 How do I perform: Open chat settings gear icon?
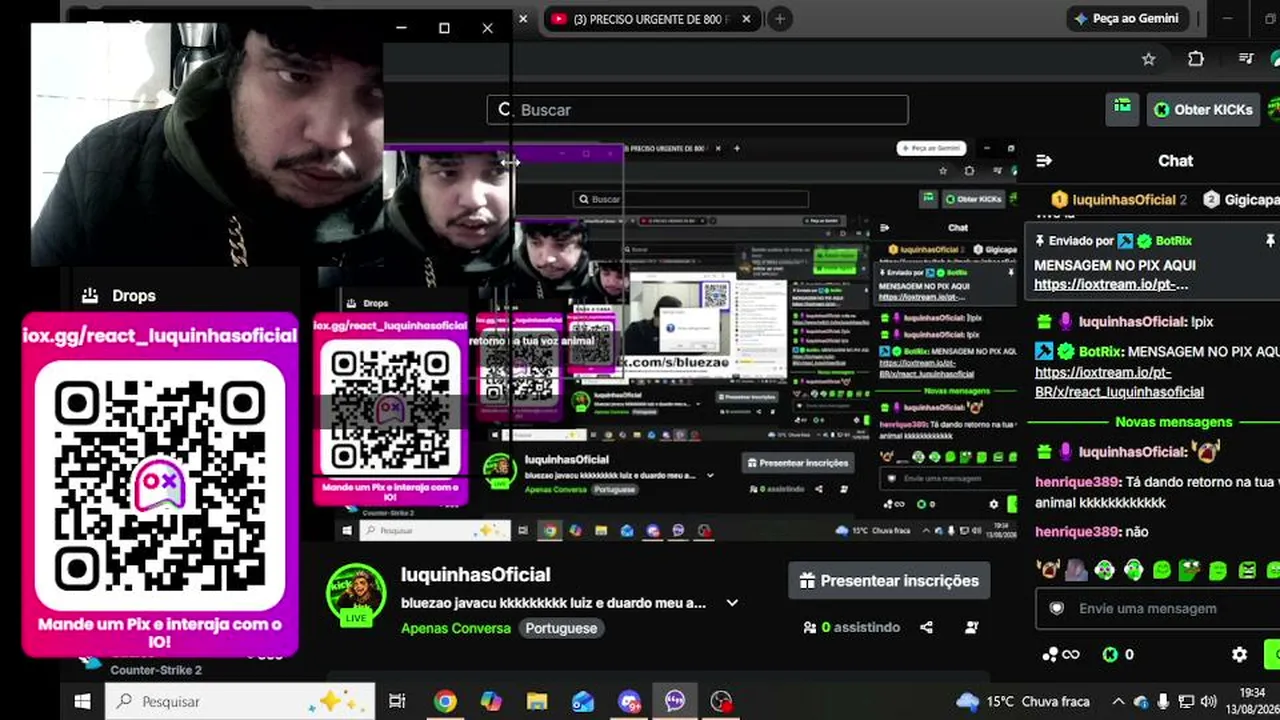coord(1240,655)
